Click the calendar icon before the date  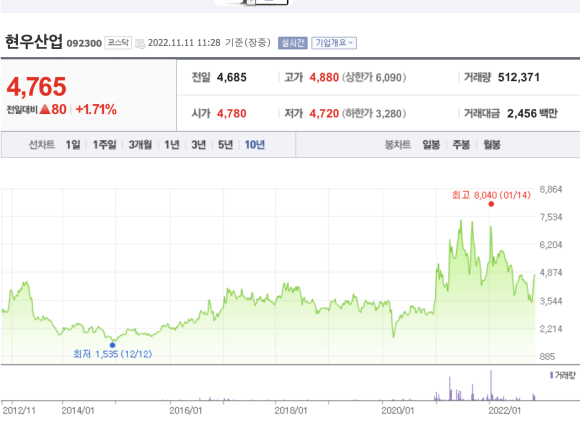(x=140, y=44)
